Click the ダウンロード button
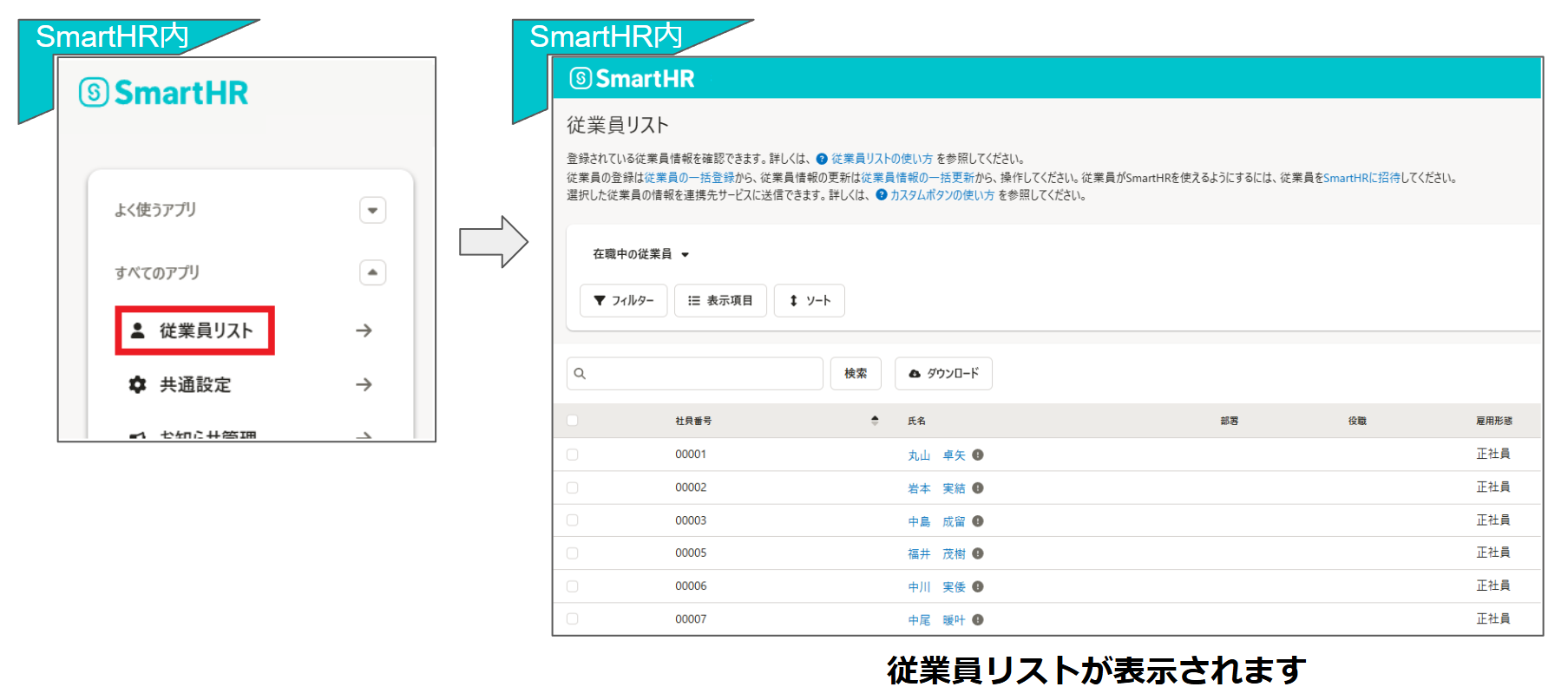 943,373
